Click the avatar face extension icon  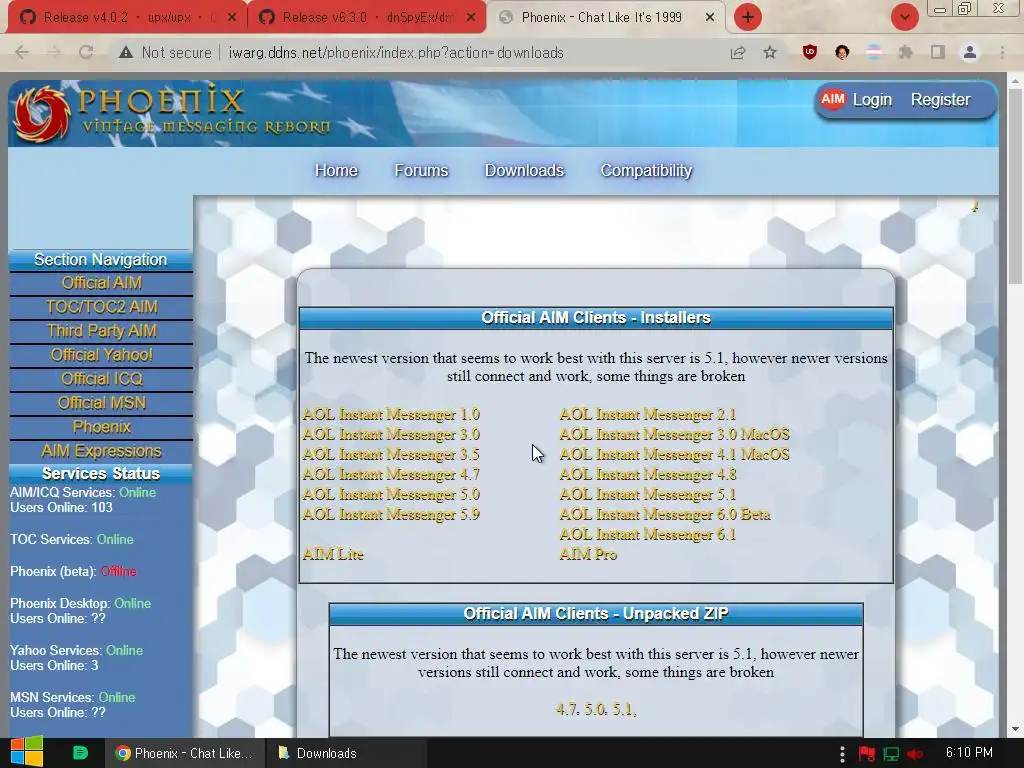pos(842,52)
